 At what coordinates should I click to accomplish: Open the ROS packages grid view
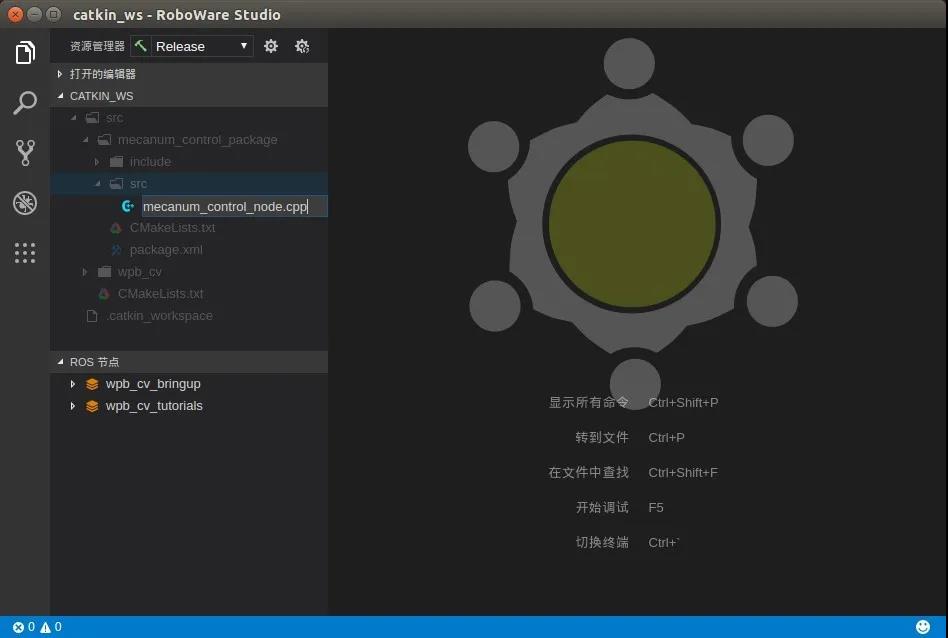[x=25, y=253]
